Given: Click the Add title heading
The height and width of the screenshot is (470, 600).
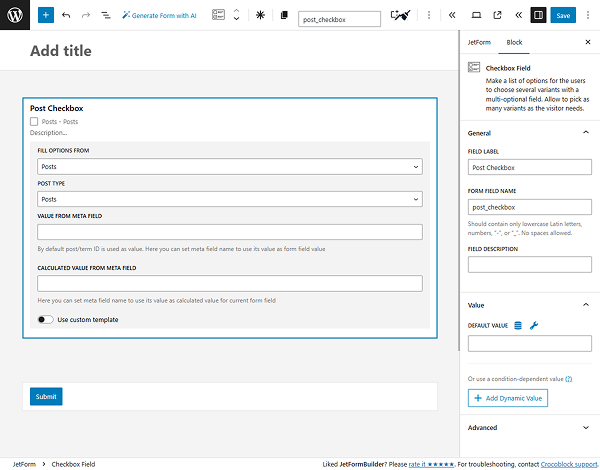Looking at the screenshot, I should pyautogui.click(x=61, y=51).
